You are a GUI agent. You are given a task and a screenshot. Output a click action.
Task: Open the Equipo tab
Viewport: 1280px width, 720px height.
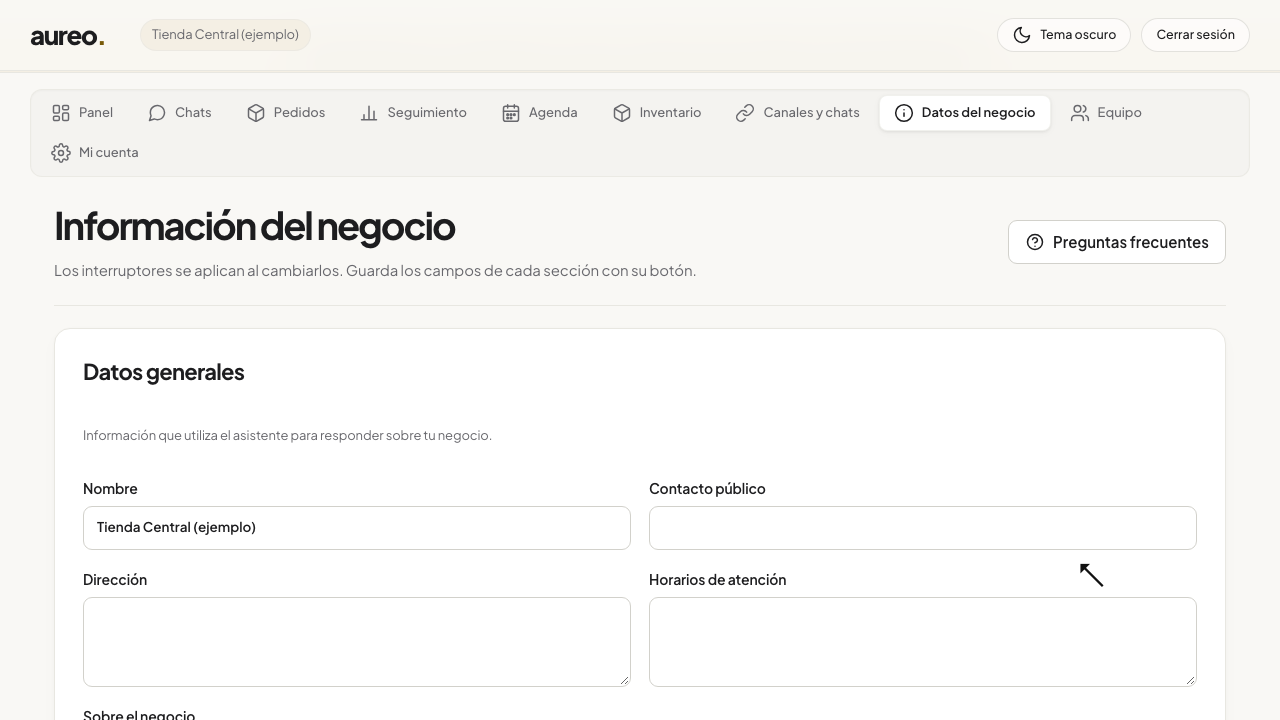tap(1106, 113)
